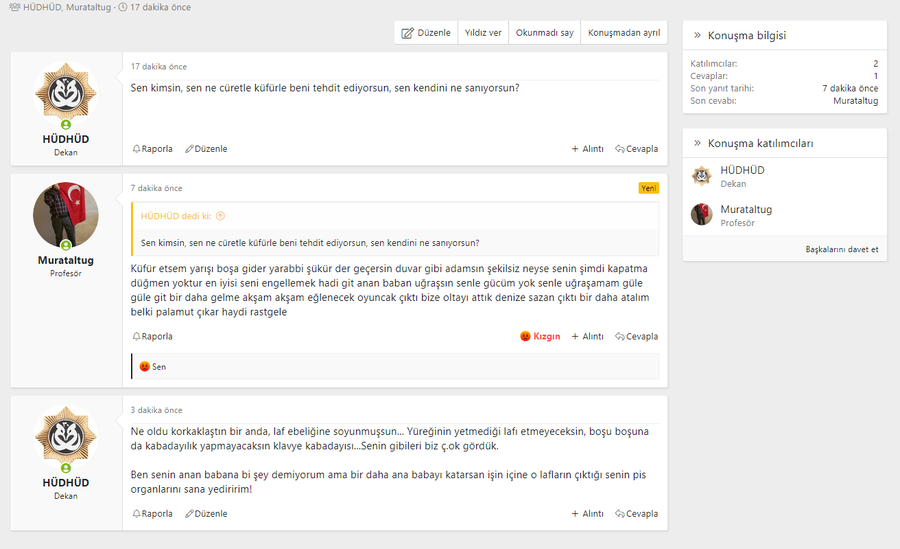Click HÜDHÜD's large avatar on the third message
The height and width of the screenshot is (549, 900).
66,438
